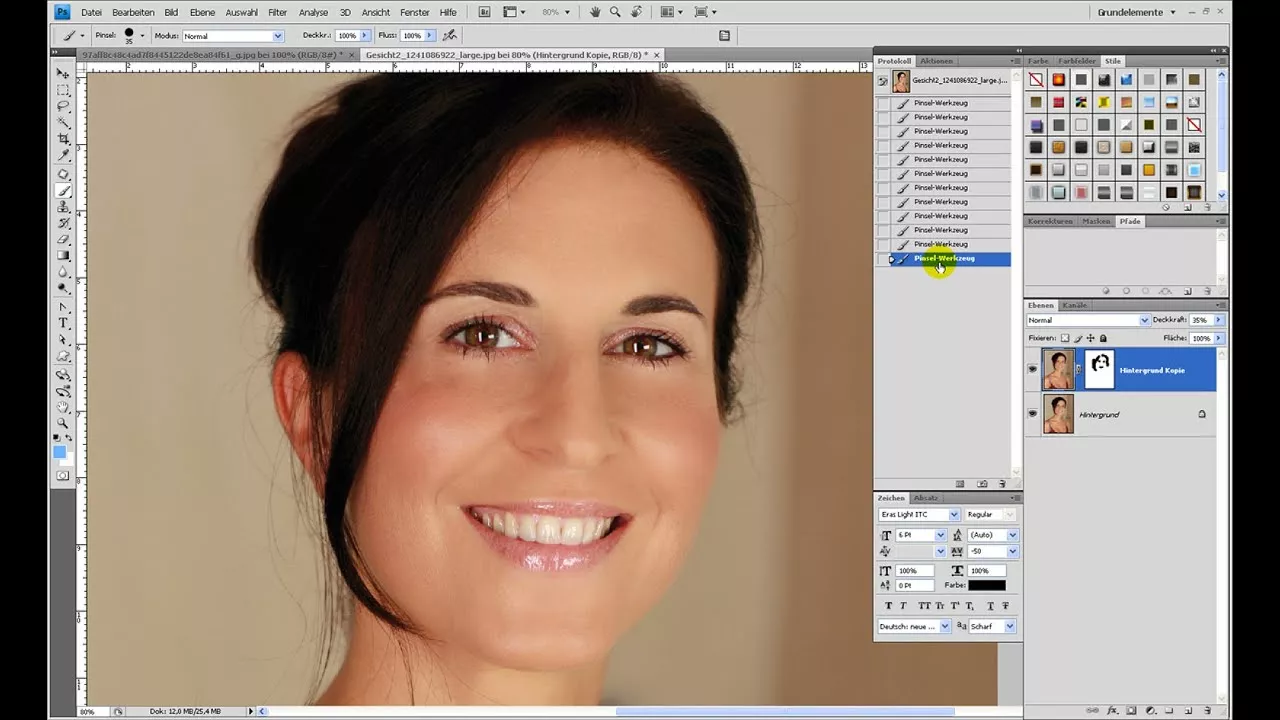Screen dimensions: 1280x720
Task: Open the font size dropdown in Zeichen panel
Action: pos(940,534)
